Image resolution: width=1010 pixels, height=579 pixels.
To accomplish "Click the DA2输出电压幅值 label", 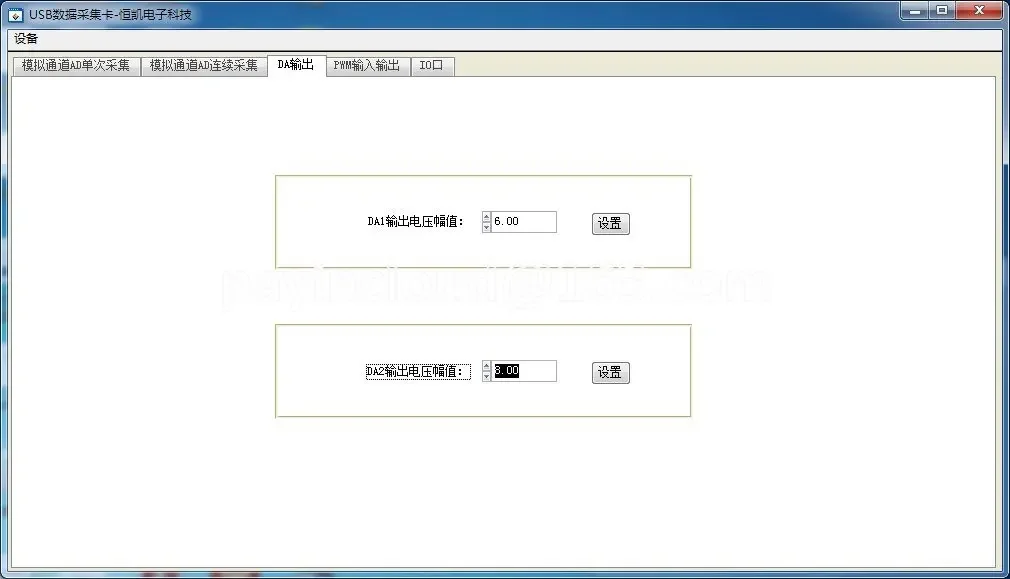I will [418, 372].
